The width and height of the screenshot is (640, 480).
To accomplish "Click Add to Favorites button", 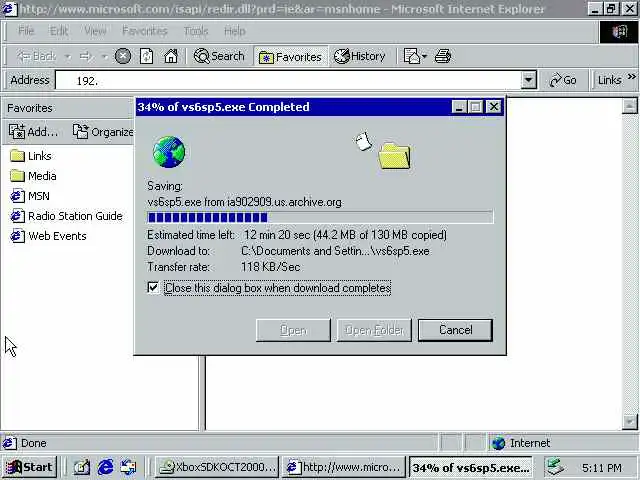I will (x=33, y=131).
